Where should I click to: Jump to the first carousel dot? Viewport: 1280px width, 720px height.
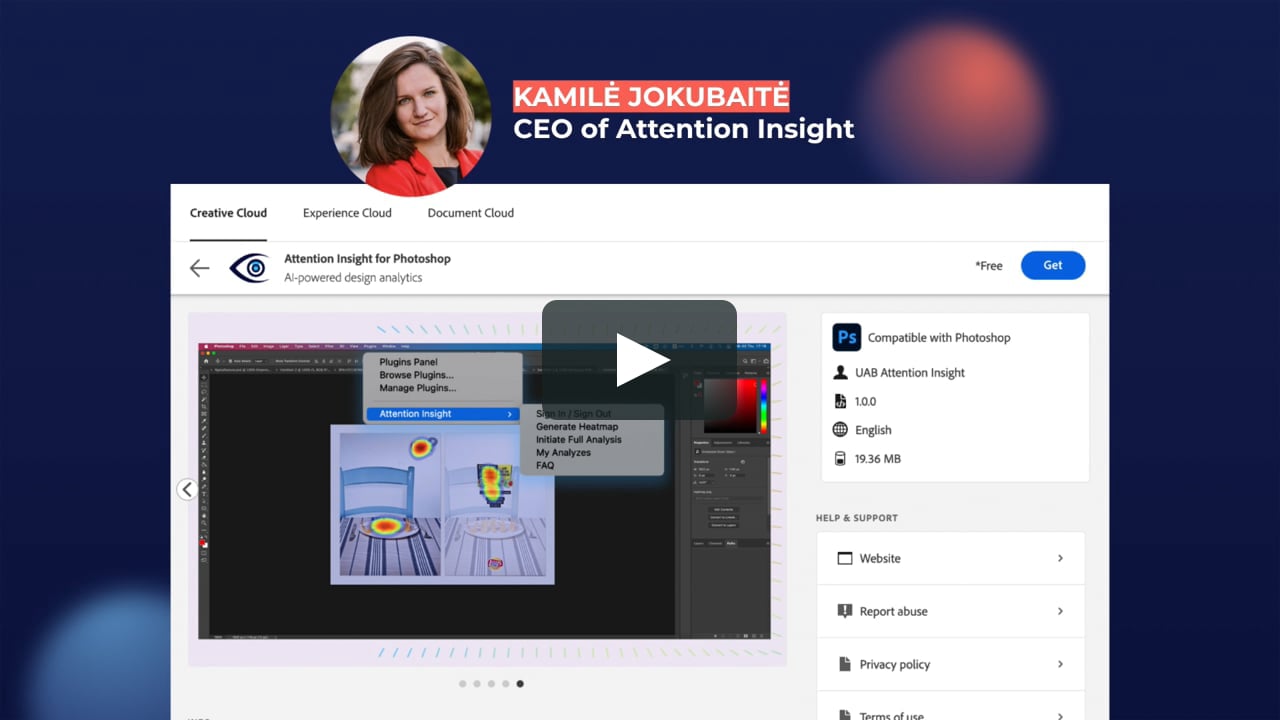point(462,684)
